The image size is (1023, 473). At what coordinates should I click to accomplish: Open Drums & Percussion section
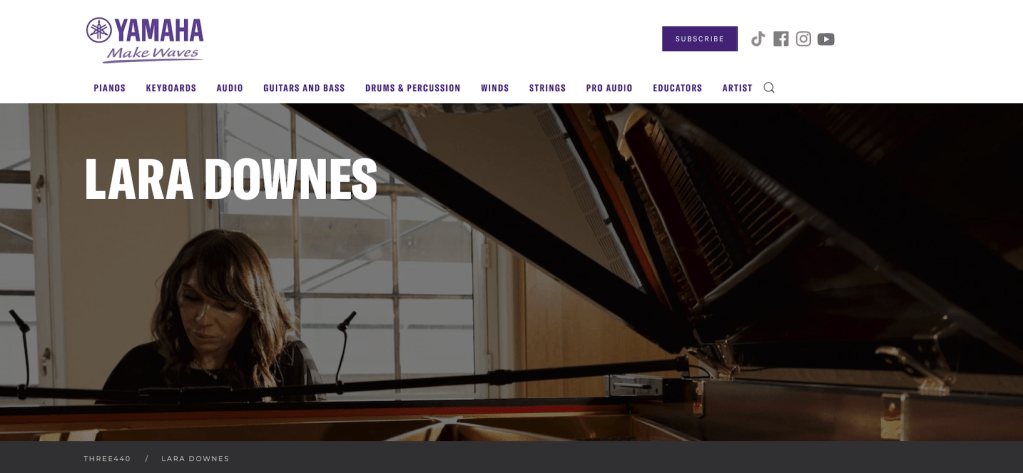[x=412, y=88]
